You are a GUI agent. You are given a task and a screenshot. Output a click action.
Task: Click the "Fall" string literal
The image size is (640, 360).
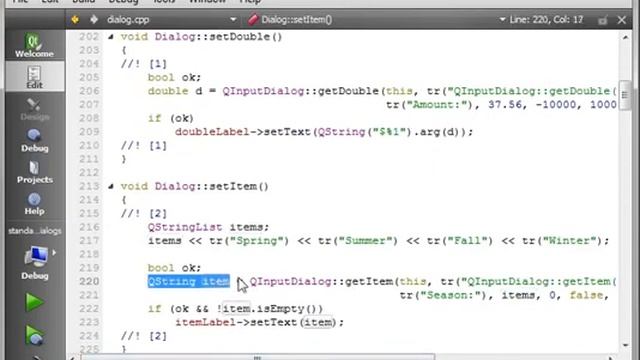point(467,241)
